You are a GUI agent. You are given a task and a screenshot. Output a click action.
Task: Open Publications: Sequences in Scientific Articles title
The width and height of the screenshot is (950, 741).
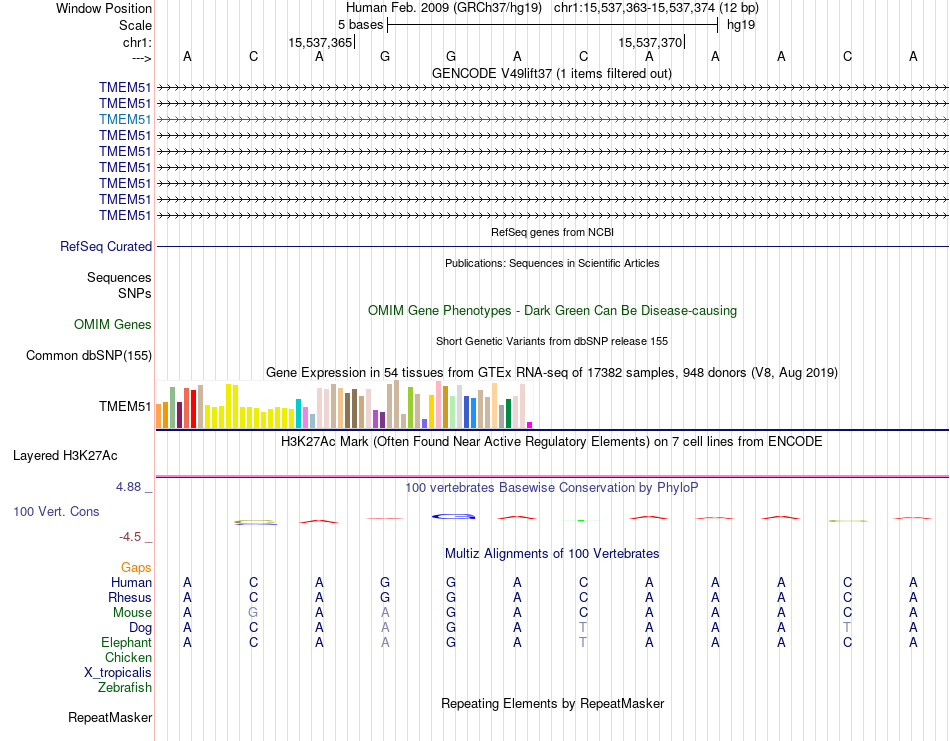tap(552, 263)
